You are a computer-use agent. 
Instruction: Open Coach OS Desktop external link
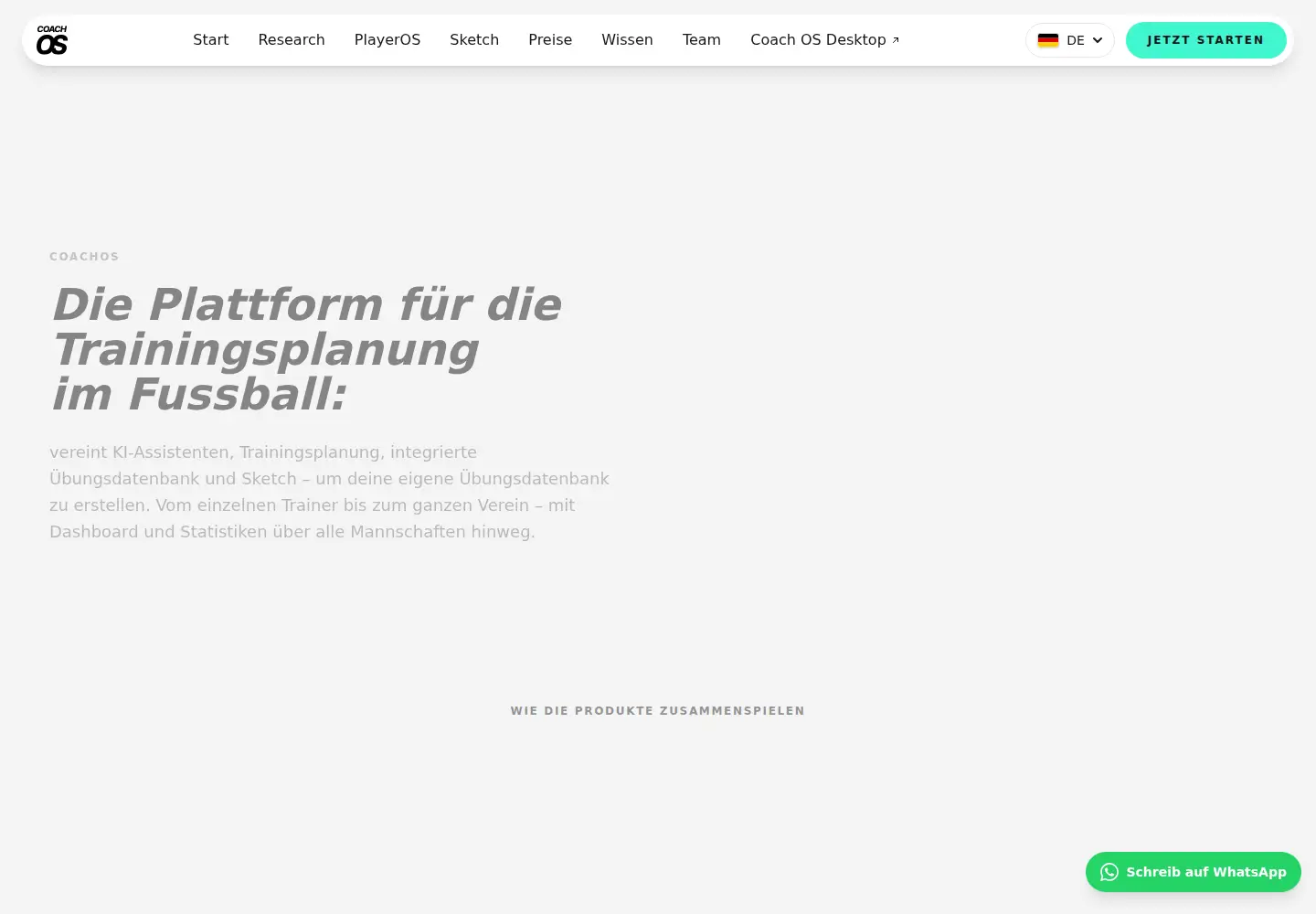coord(824,40)
